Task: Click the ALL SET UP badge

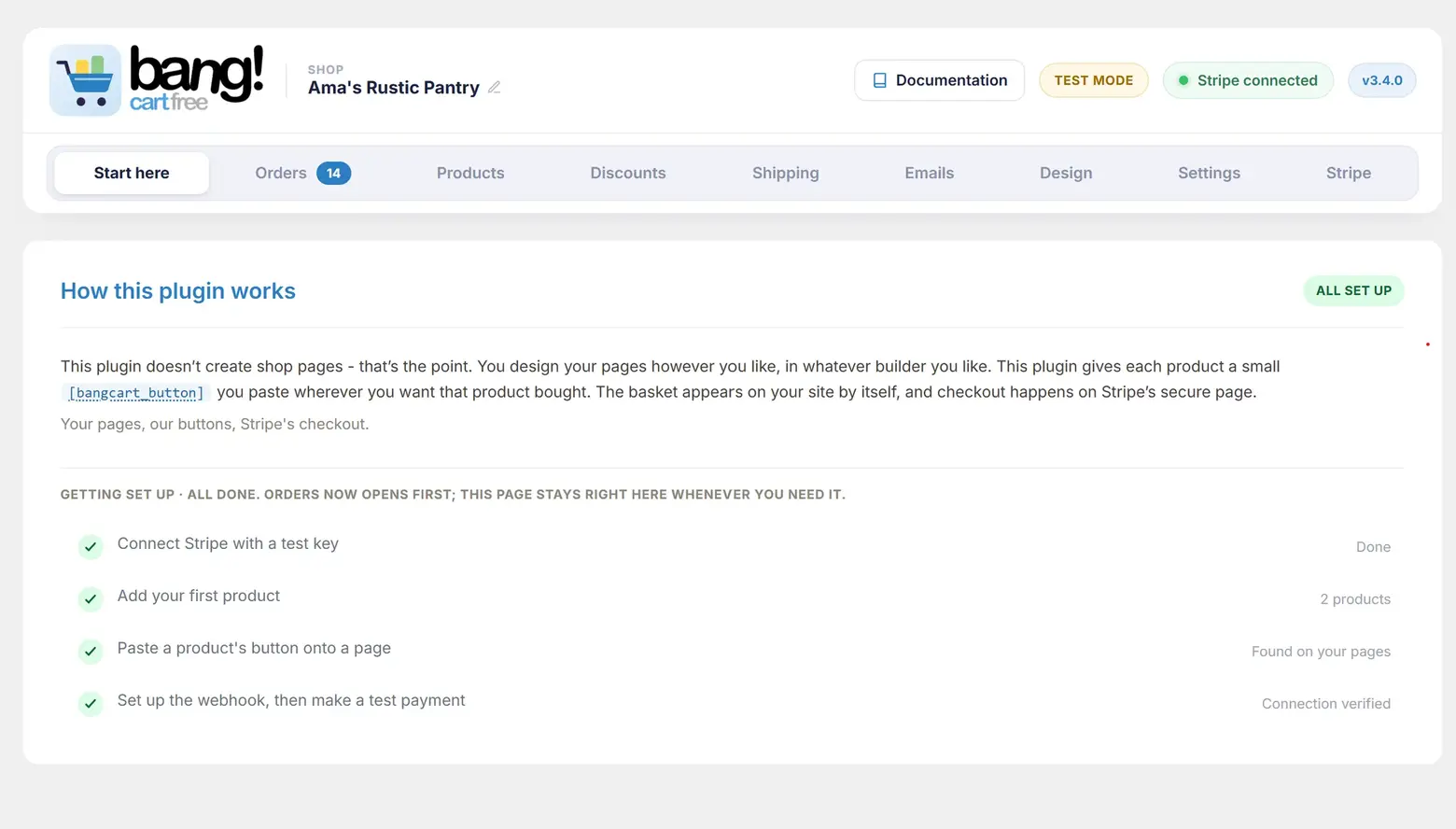Action: point(1353,290)
